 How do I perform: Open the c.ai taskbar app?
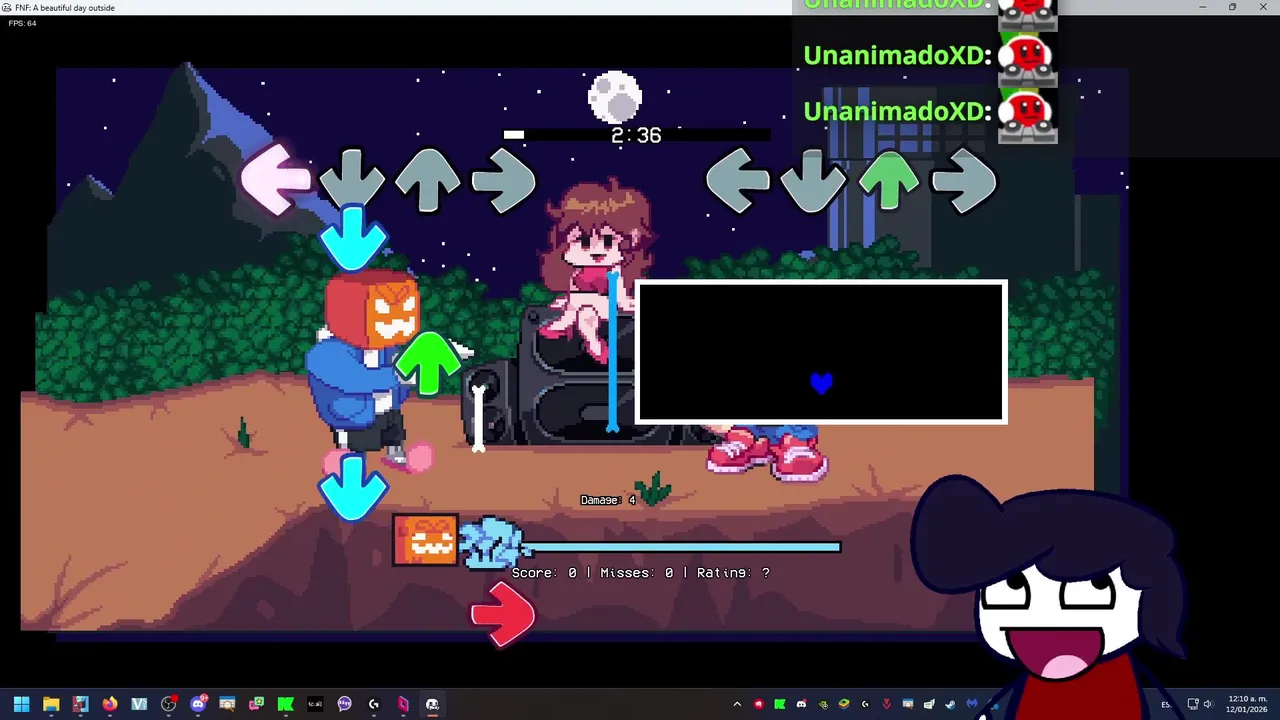tap(315, 704)
